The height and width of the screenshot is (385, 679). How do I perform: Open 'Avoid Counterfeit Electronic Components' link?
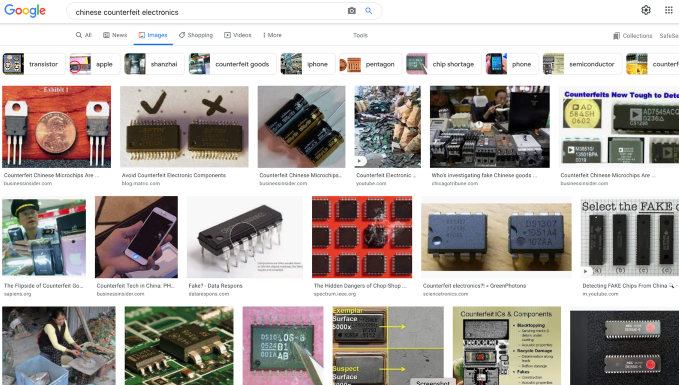(x=174, y=175)
